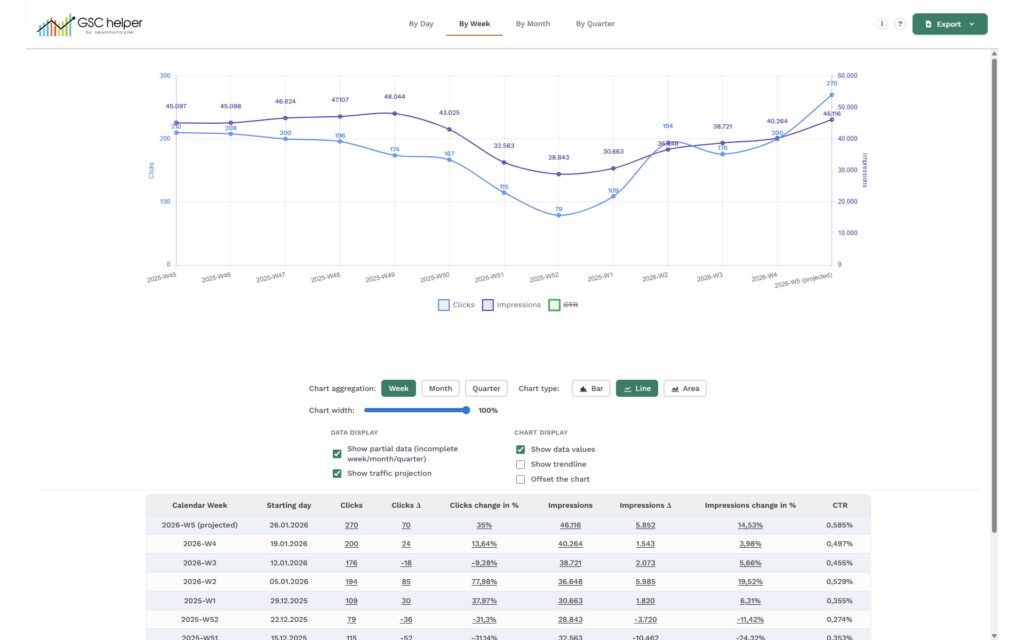Check the Offset the chart option
The width and height of the screenshot is (1024, 640).
tap(520, 479)
